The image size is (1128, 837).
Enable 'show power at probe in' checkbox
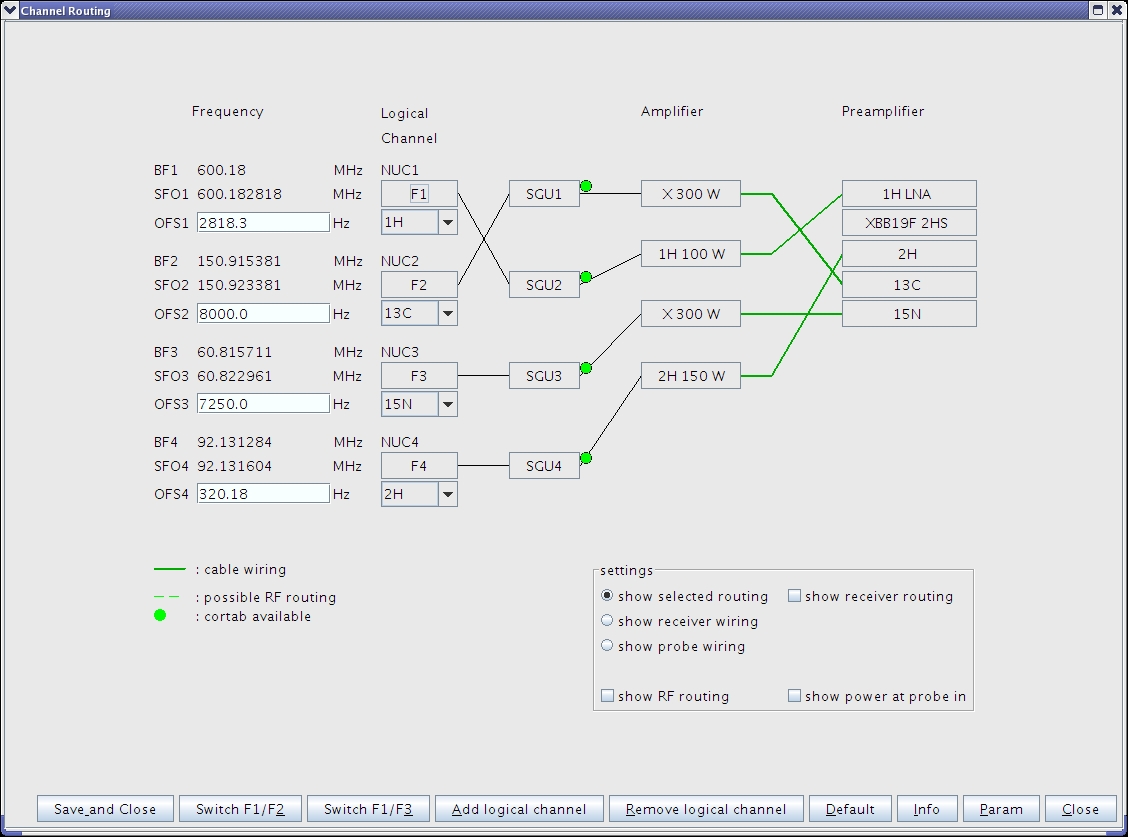[x=794, y=696]
